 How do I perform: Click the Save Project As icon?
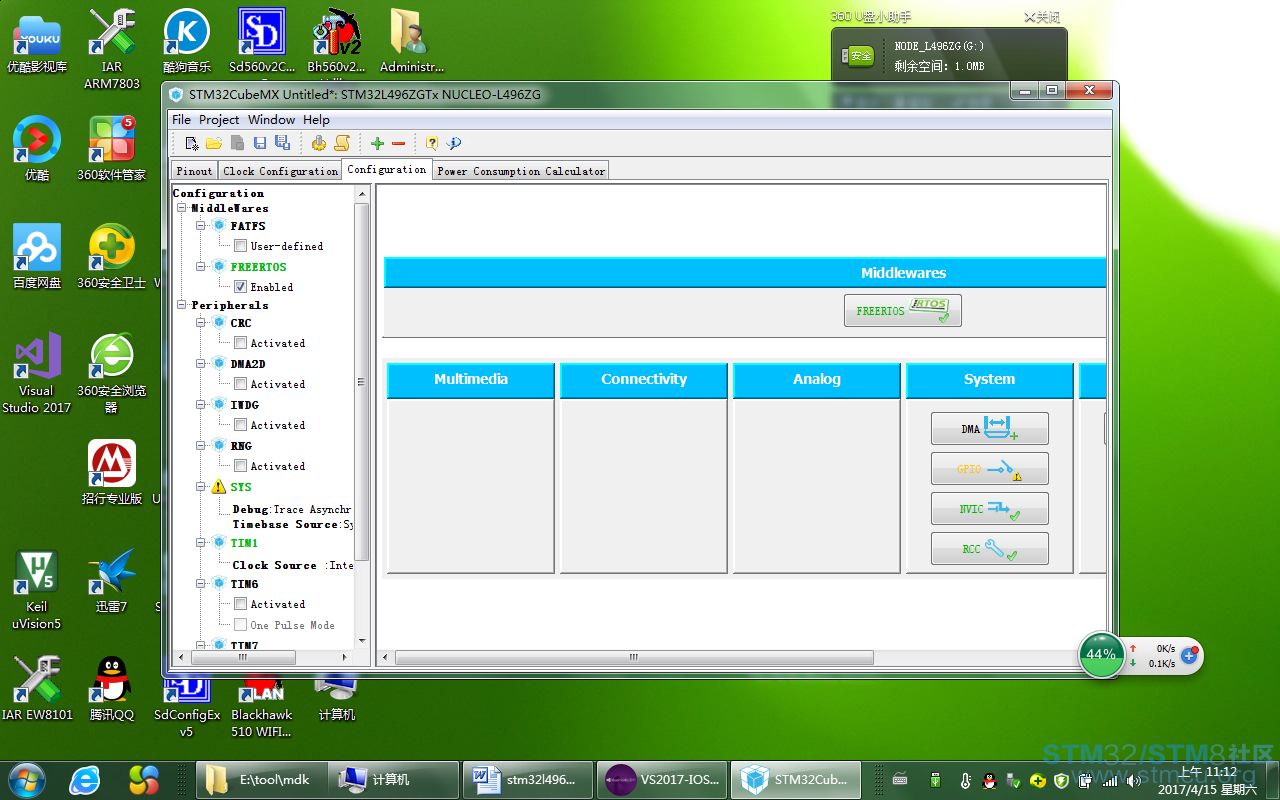282,143
